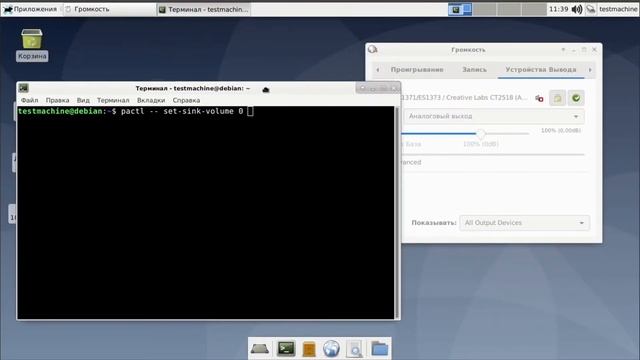This screenshot has height=360, width=640.
Task: Select the Устройства Вывода tab
Action: (541, 69)
